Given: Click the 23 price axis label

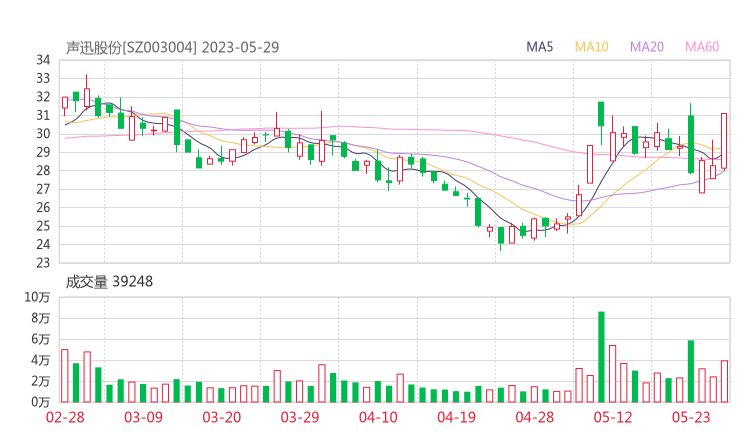Looking at the screenshot, I should pyautogui.click(x=43, y=262).
